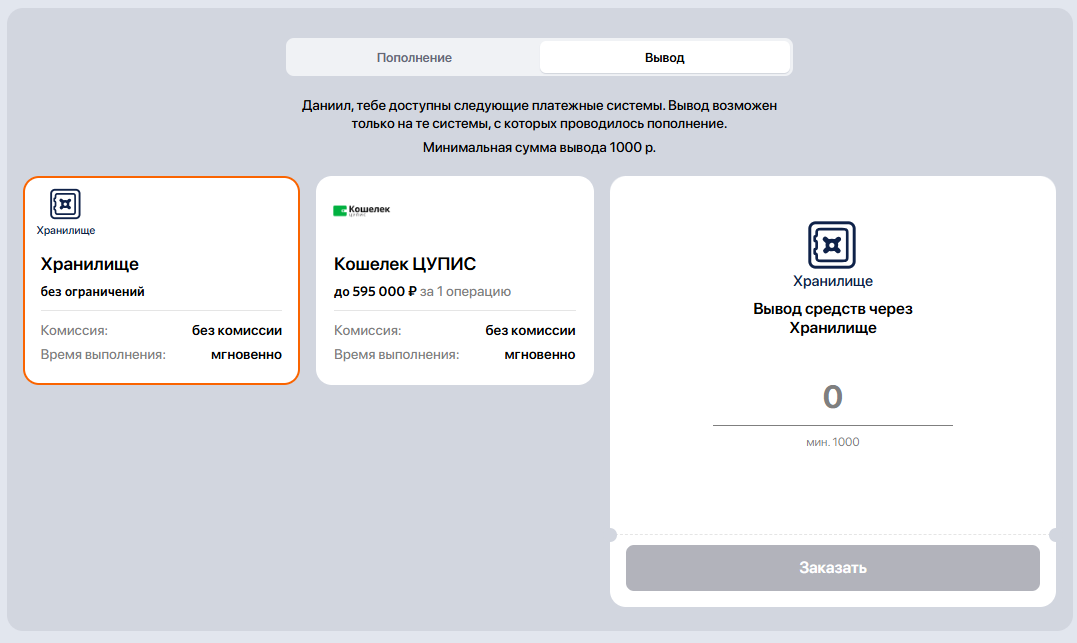Click the 'мин. 1000' hint below input
The width and height of the screenshot is (1077, 643).
tap(832, 442)
